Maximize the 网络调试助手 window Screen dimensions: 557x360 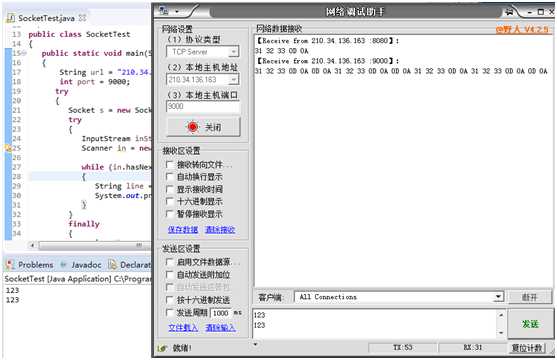point(540,12)
